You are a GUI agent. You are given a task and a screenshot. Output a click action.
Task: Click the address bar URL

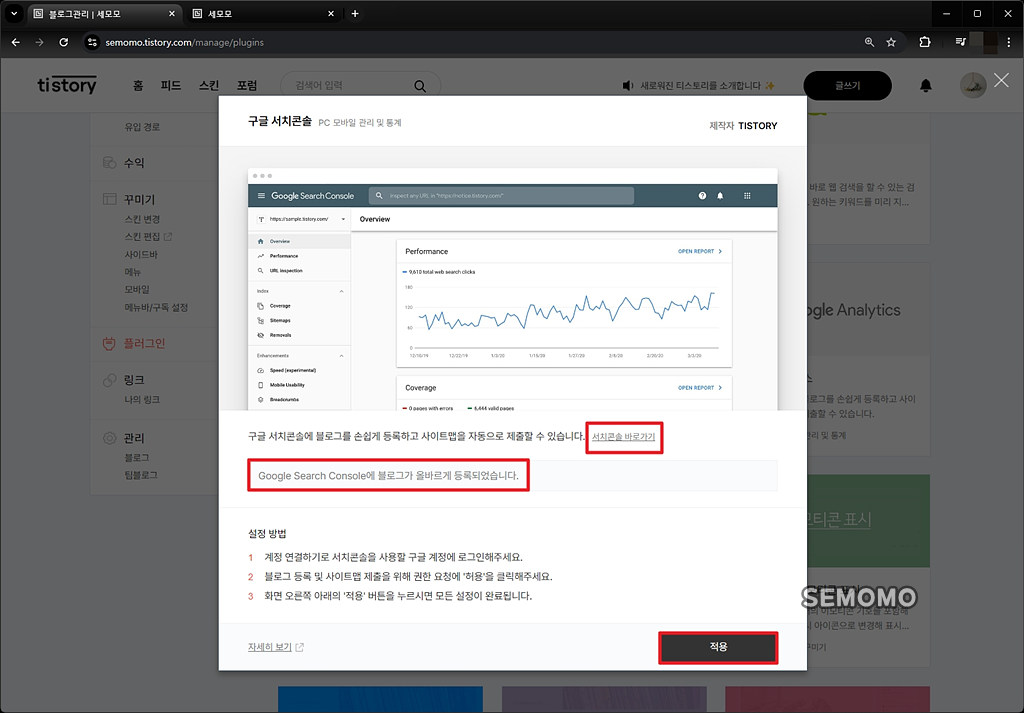pos(185,42)
